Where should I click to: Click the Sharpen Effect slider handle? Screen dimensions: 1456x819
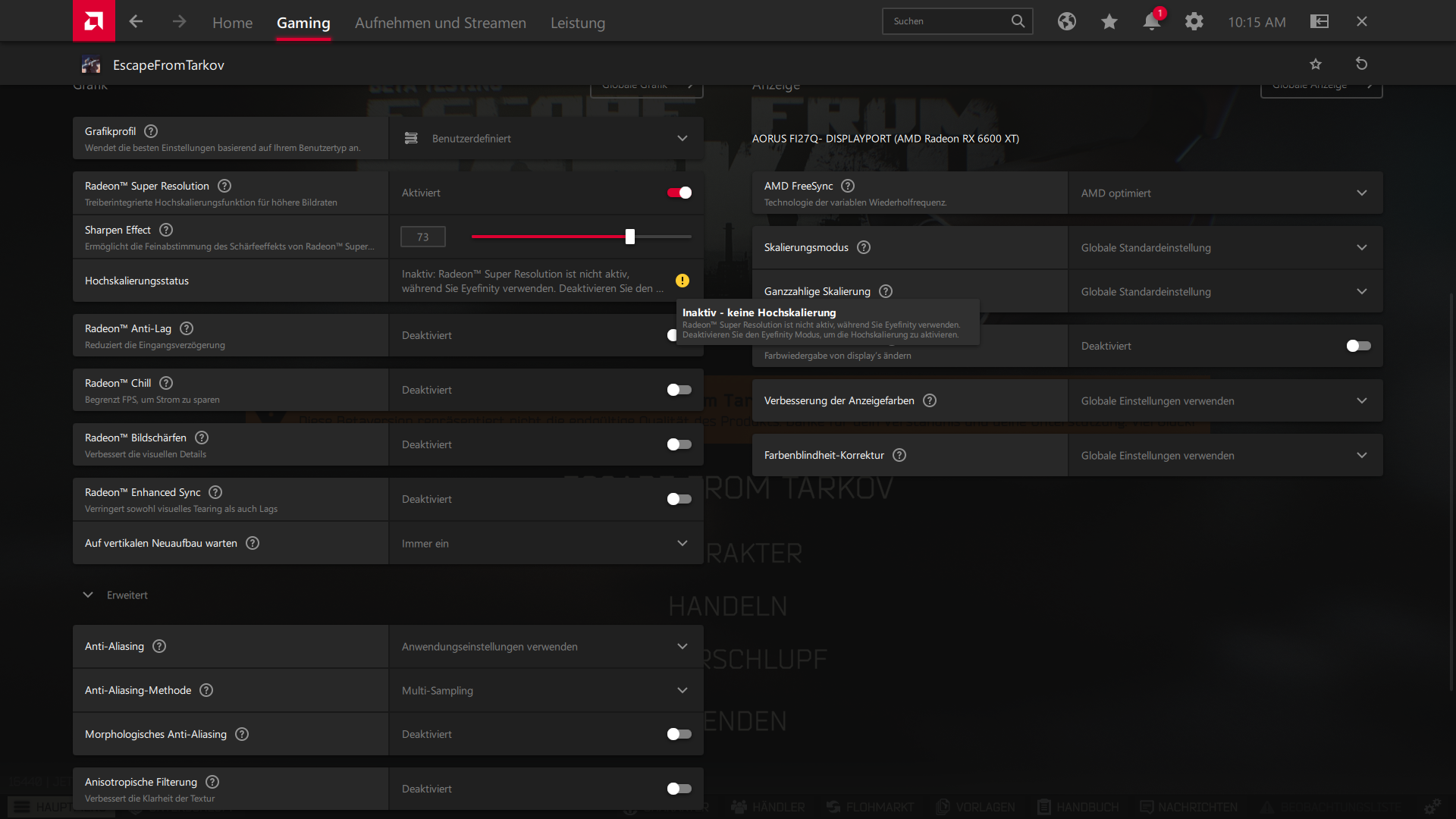629,237
